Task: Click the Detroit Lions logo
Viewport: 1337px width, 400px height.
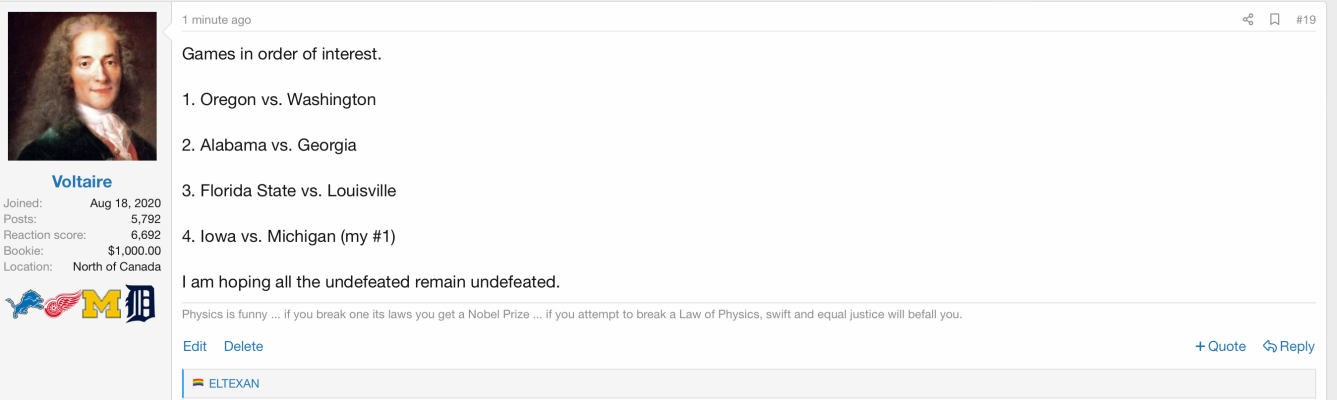Action: pos(25,304)
